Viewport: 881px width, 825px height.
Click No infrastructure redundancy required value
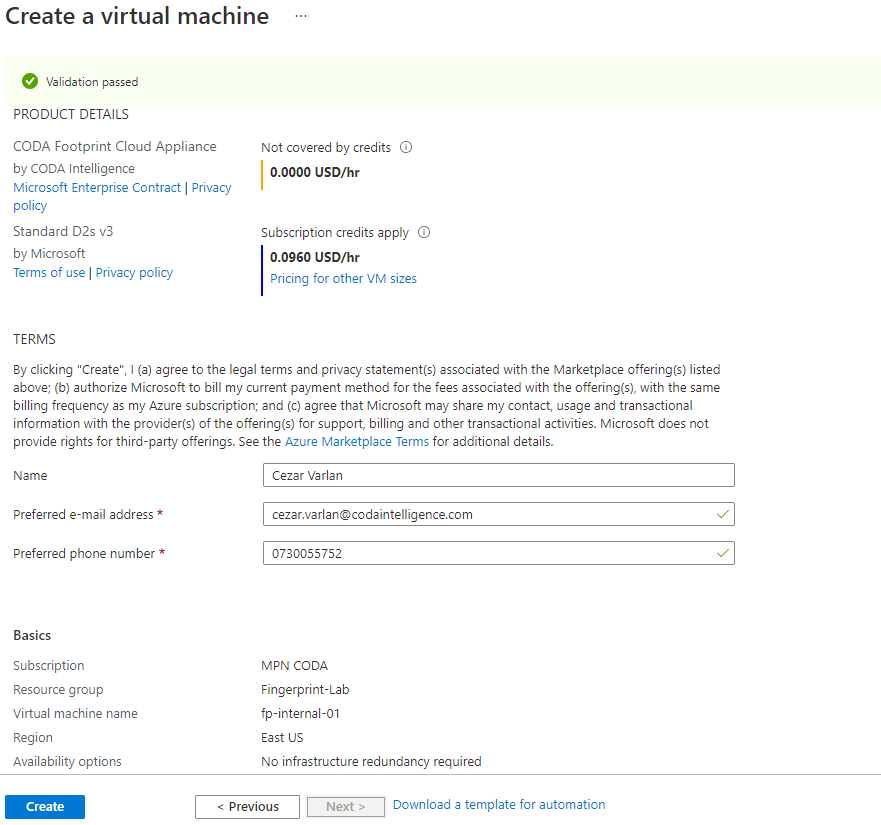click(x=371, y=761)
